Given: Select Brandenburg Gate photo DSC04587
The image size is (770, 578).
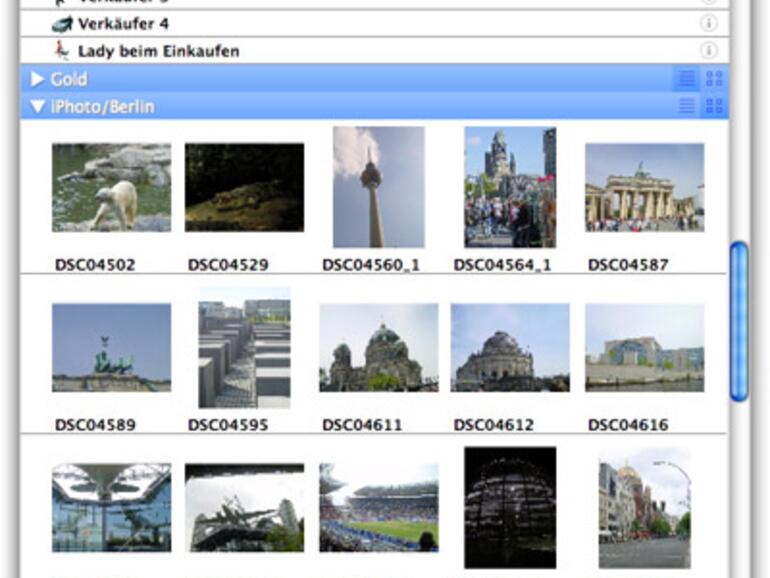Looking at the screenshot, I should 645,187.
